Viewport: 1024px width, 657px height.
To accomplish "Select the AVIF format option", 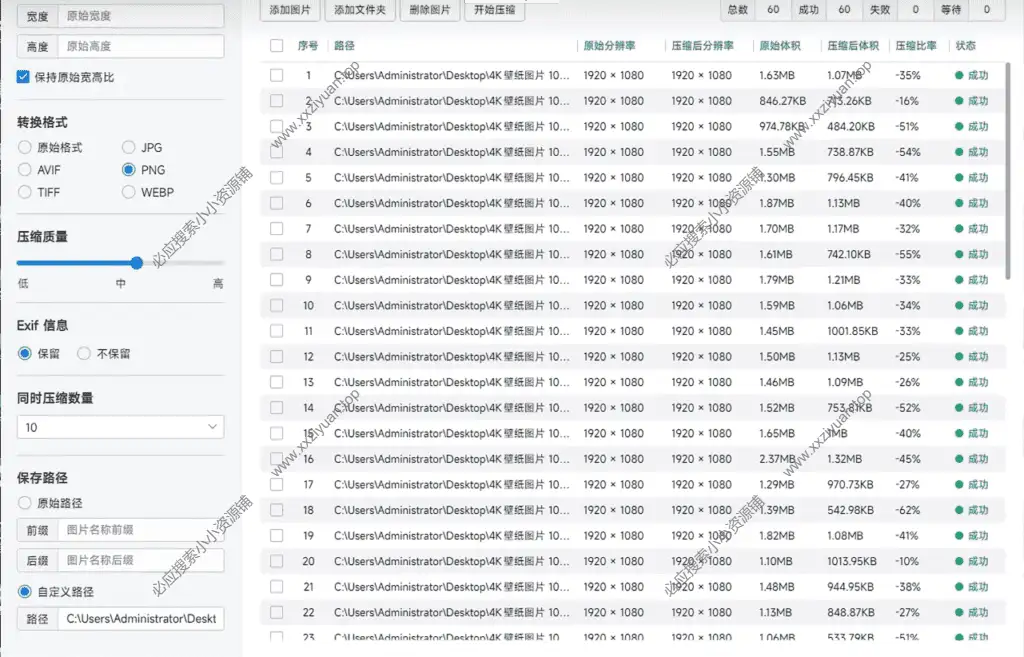I will [x=25, y=170].
